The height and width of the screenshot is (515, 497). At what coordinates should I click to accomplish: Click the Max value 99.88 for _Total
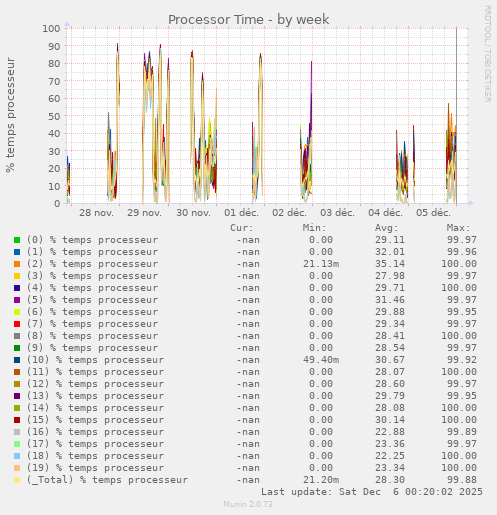(462, 480)
